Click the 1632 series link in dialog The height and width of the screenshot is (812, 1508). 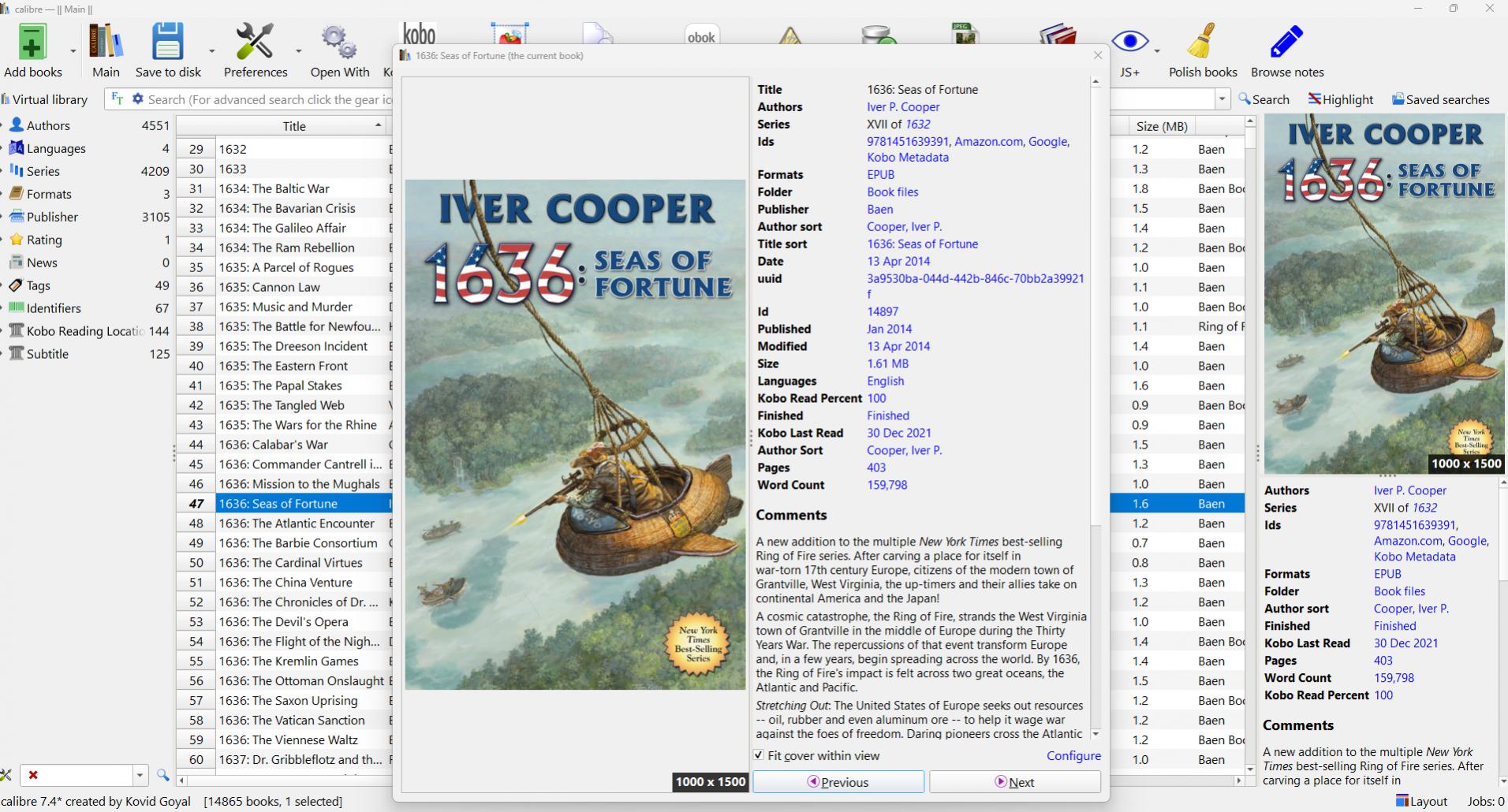(x=917, y=125)
